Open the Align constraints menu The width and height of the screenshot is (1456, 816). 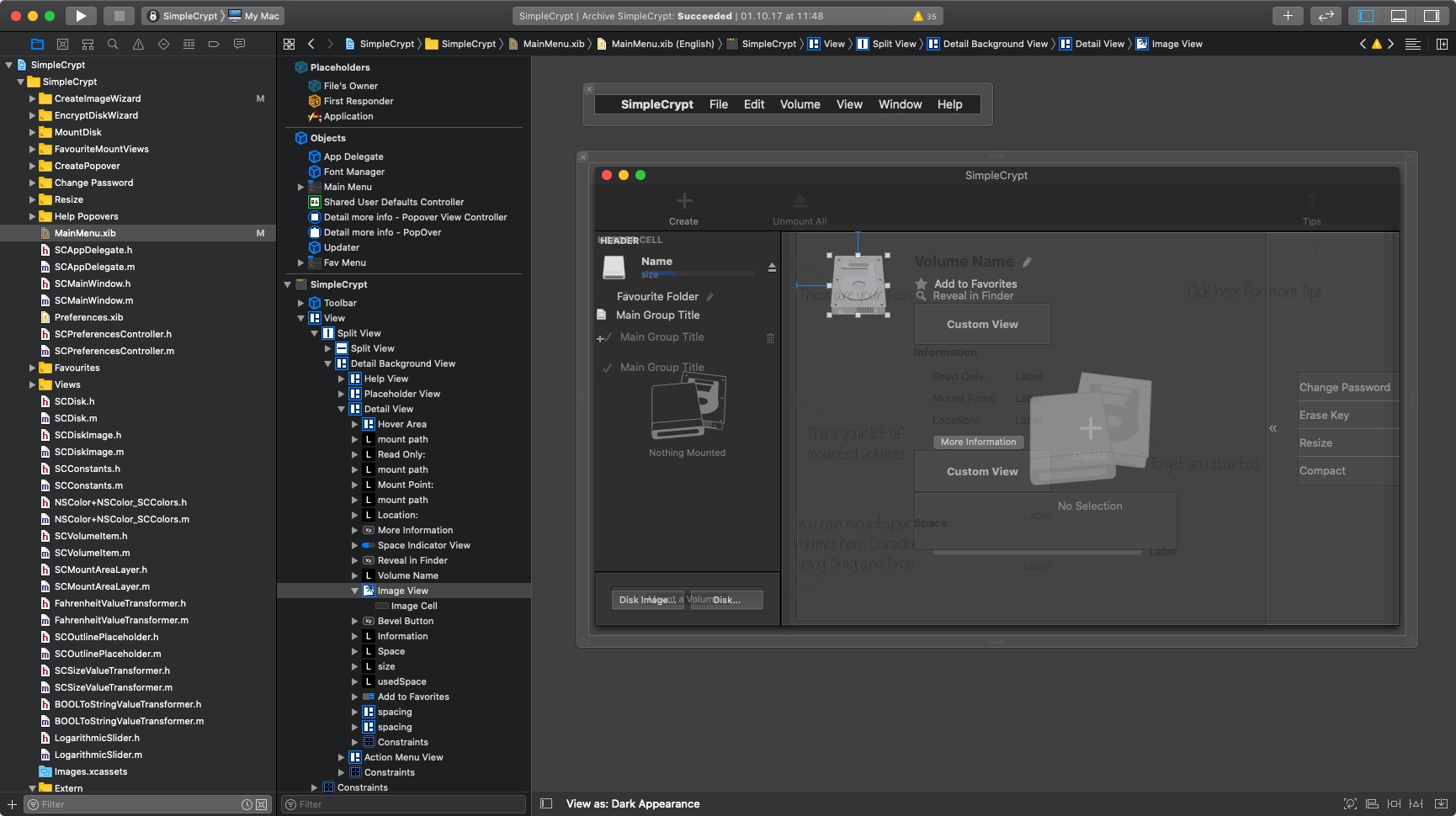tap(1372, 803)
